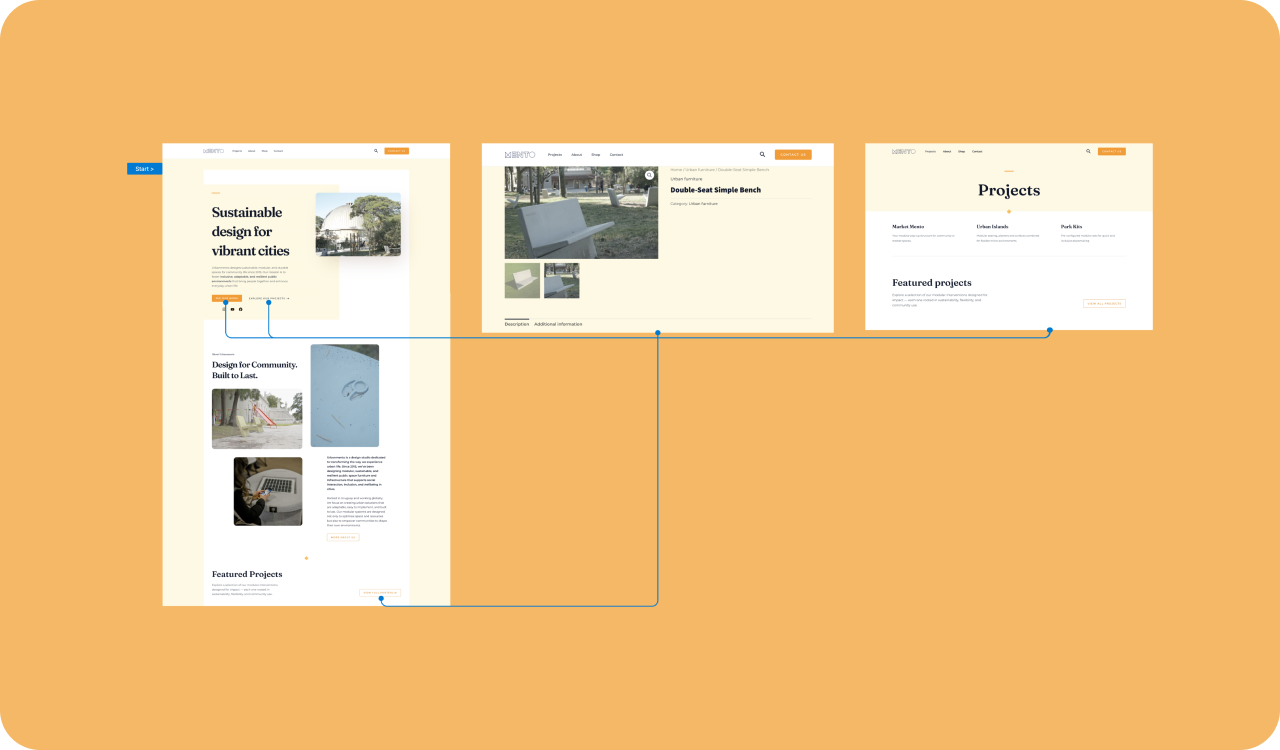1280x750 pixels.
Task: Click Shop in the product page navigation
Action: pyautogui.click(x=595, y=155)
